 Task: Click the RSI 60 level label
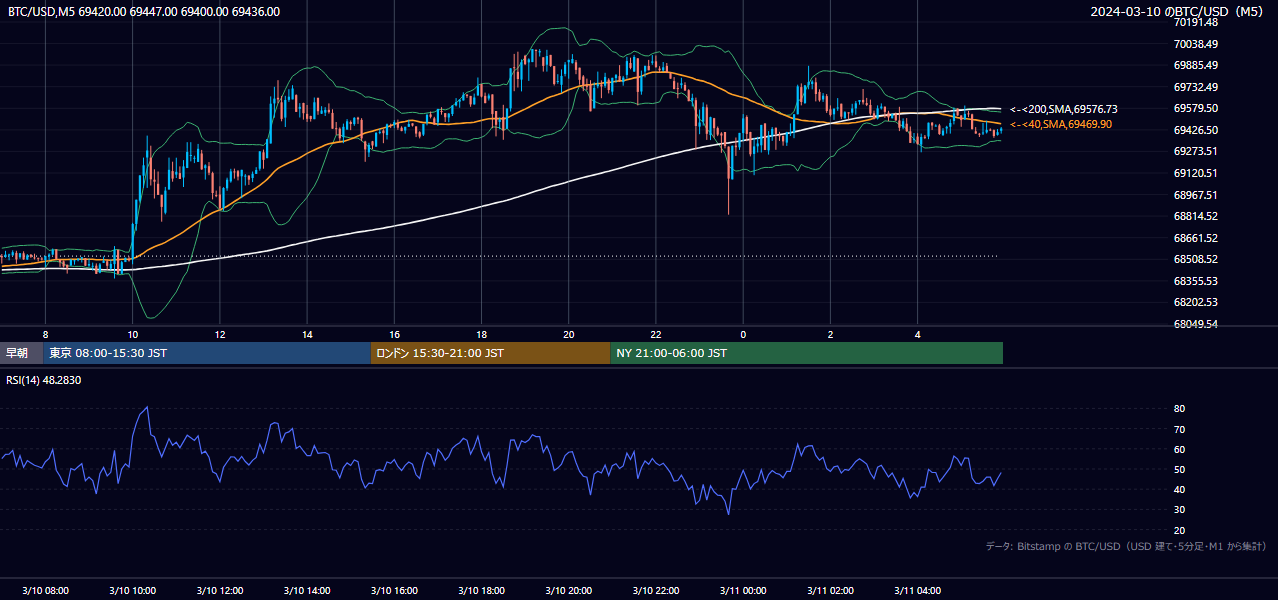point(1180,449)
